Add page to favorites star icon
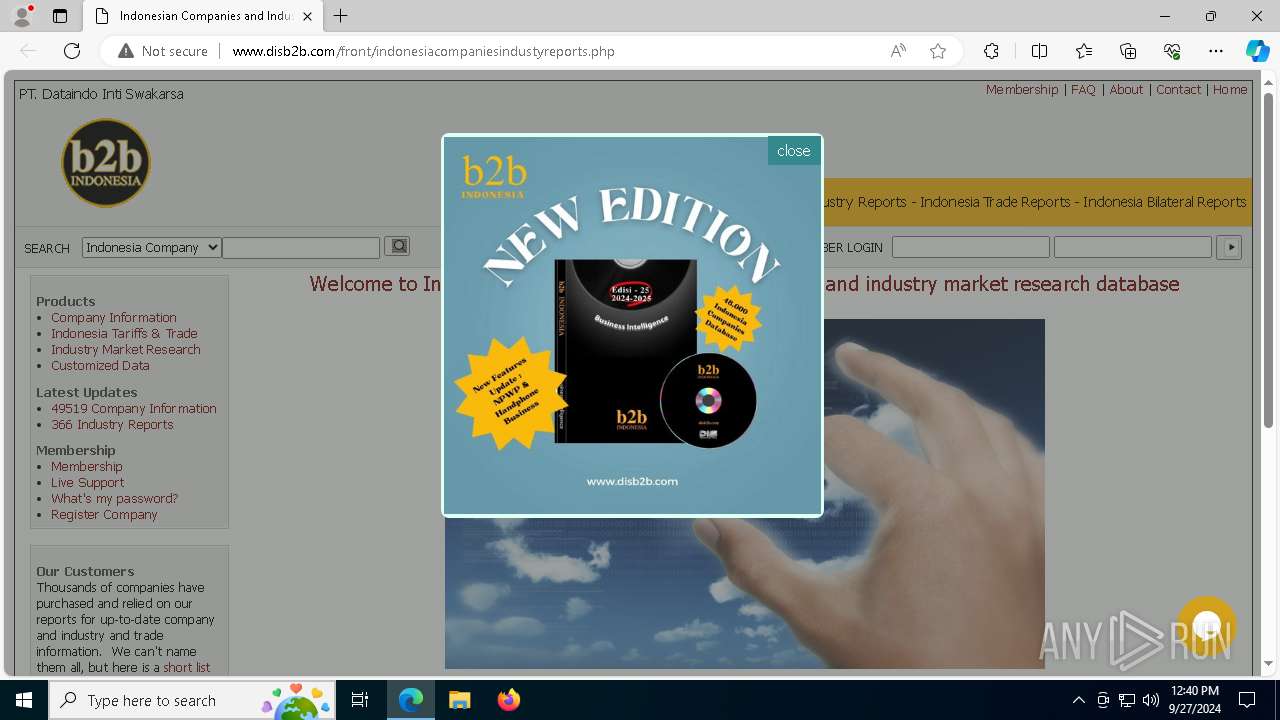1280x720 pixels. tap(938, 51)
